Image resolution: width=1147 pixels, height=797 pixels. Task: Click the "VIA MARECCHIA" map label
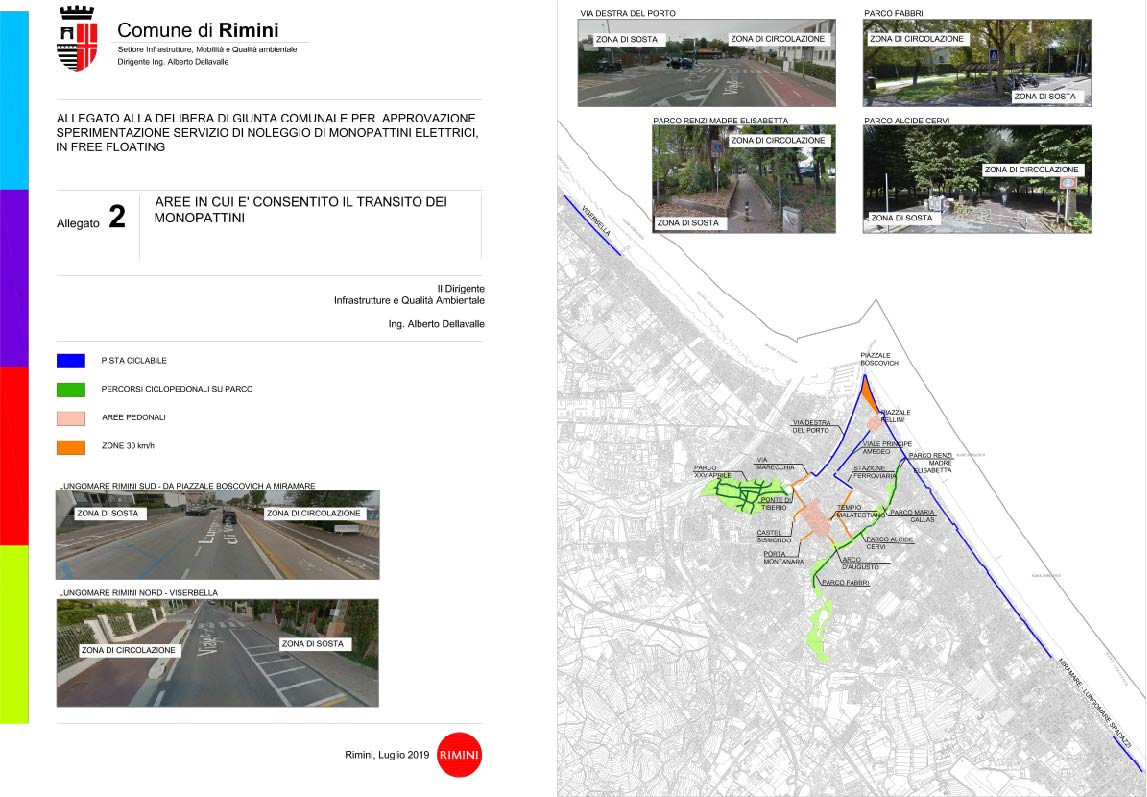point(775,464)
